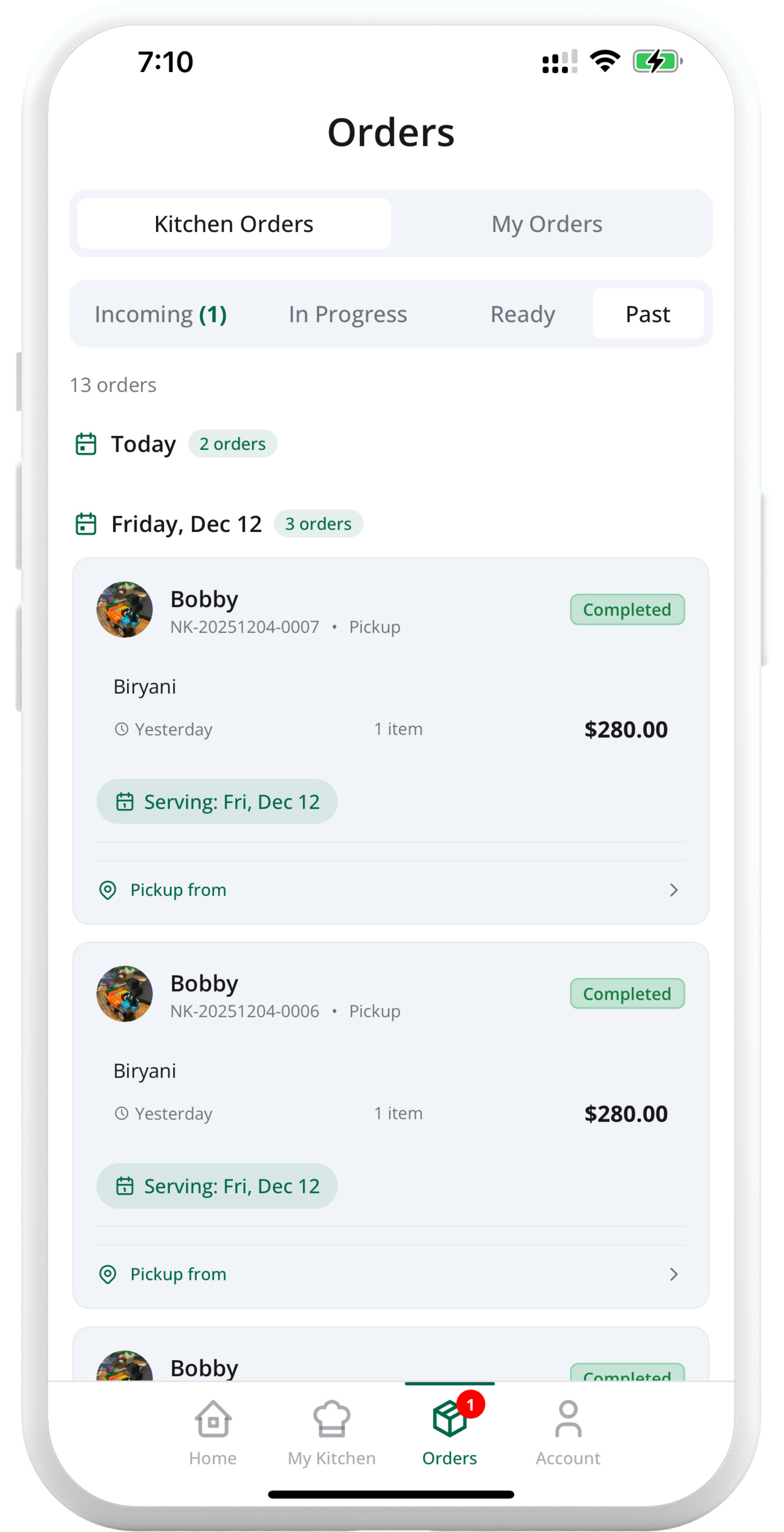Tap the Completed badge on order NK-20251204-0006
This screenshot has height=1532, width=784.
pyautogui.click(x=627, y=994)
